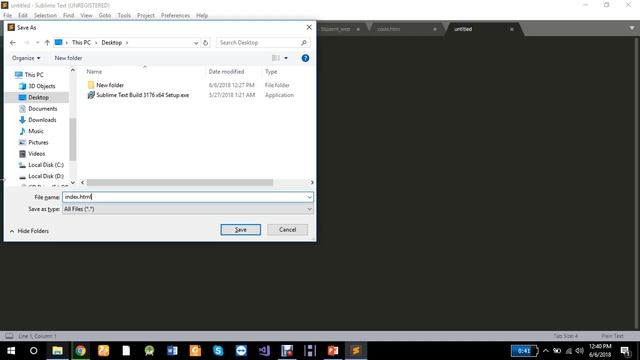
Task: Click the Search Desktop field
Action: pos(263,42)
